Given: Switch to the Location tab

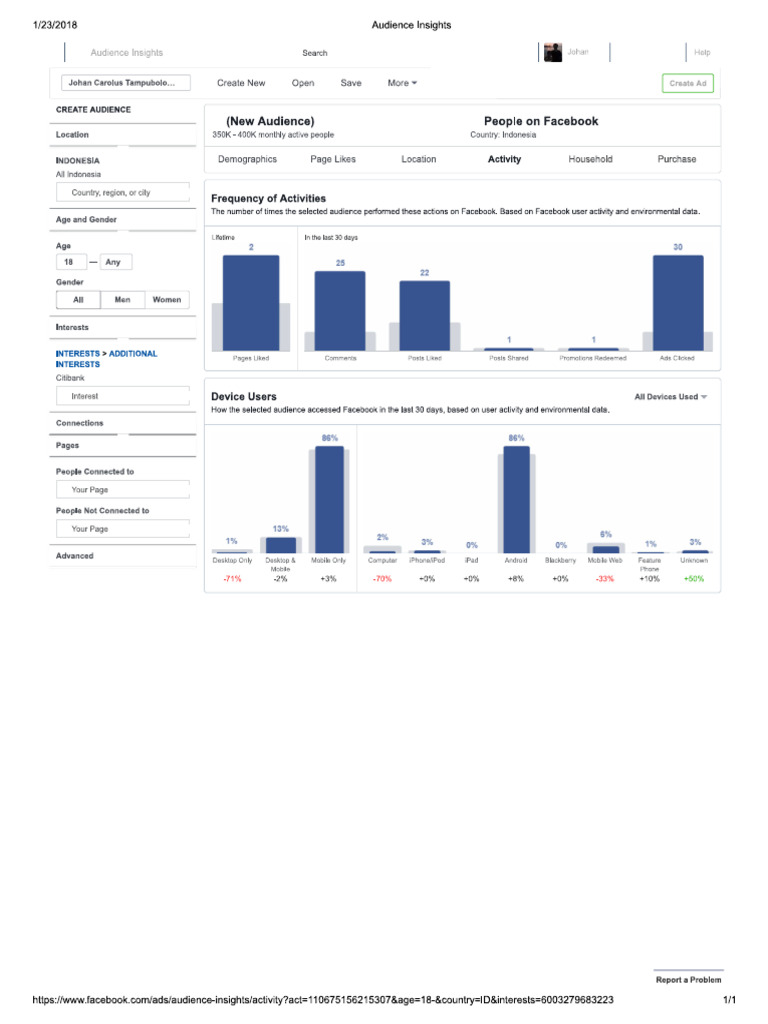Looking at the screenshot, I should (419, 159).
